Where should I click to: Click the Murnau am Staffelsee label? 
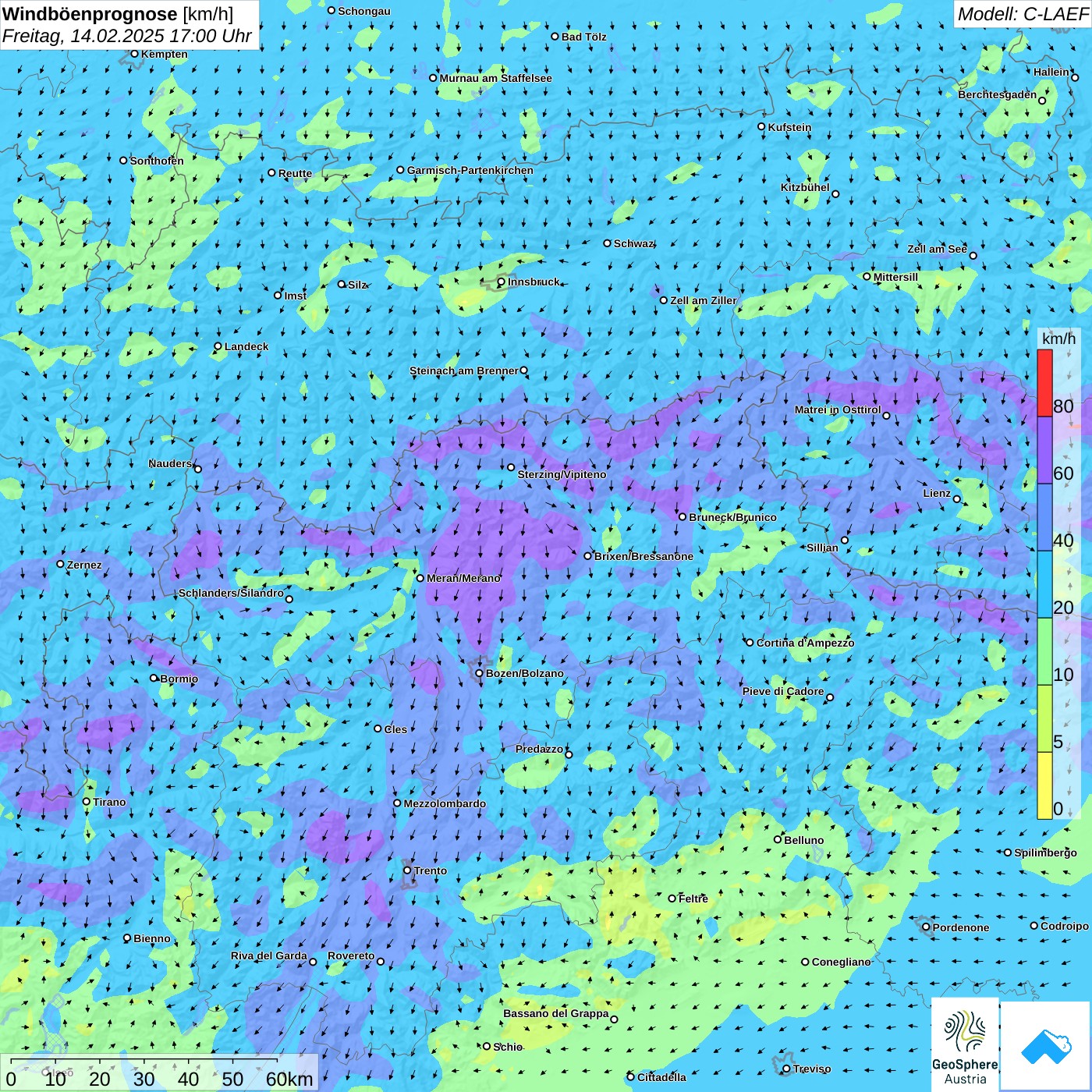click(496, 78)
